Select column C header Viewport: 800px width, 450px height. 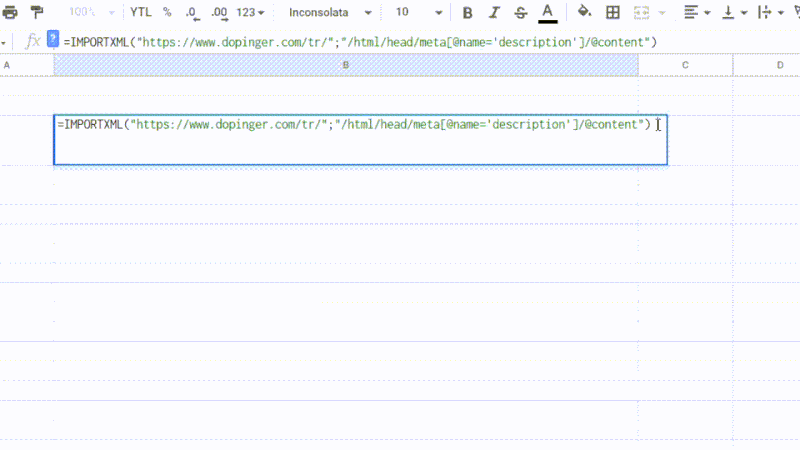pos(685,65)
